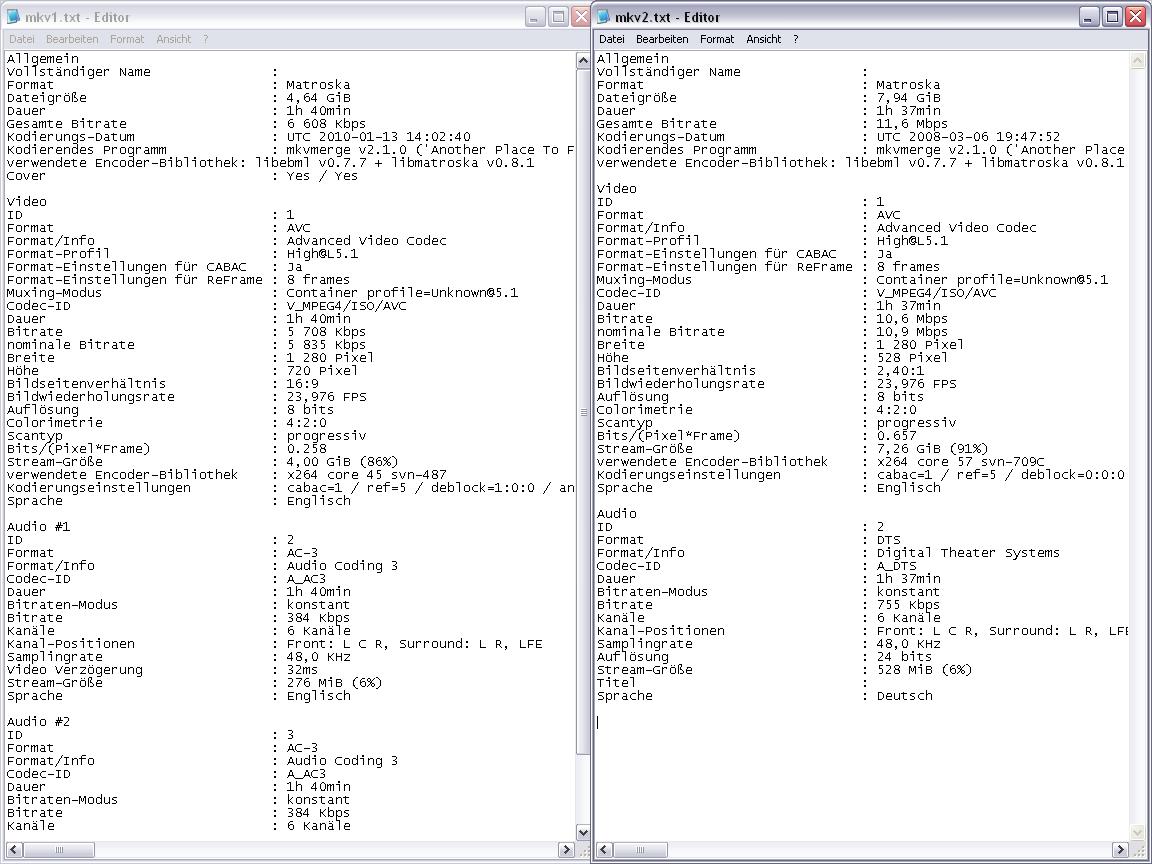Viewport: 1152px width, 864px height.
Task: Open the Ansicht menu in mkv2.txt
Action: [763, 39]
